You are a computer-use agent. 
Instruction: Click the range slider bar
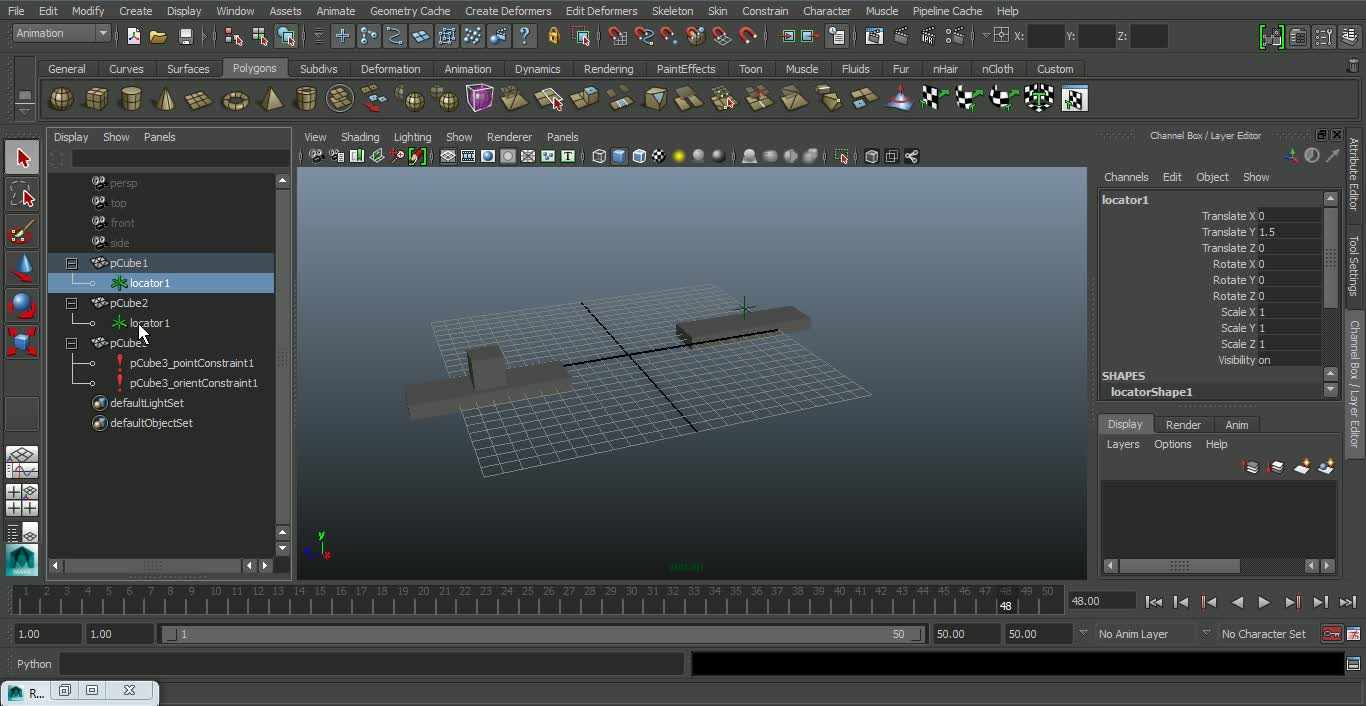tap(544, 634)
